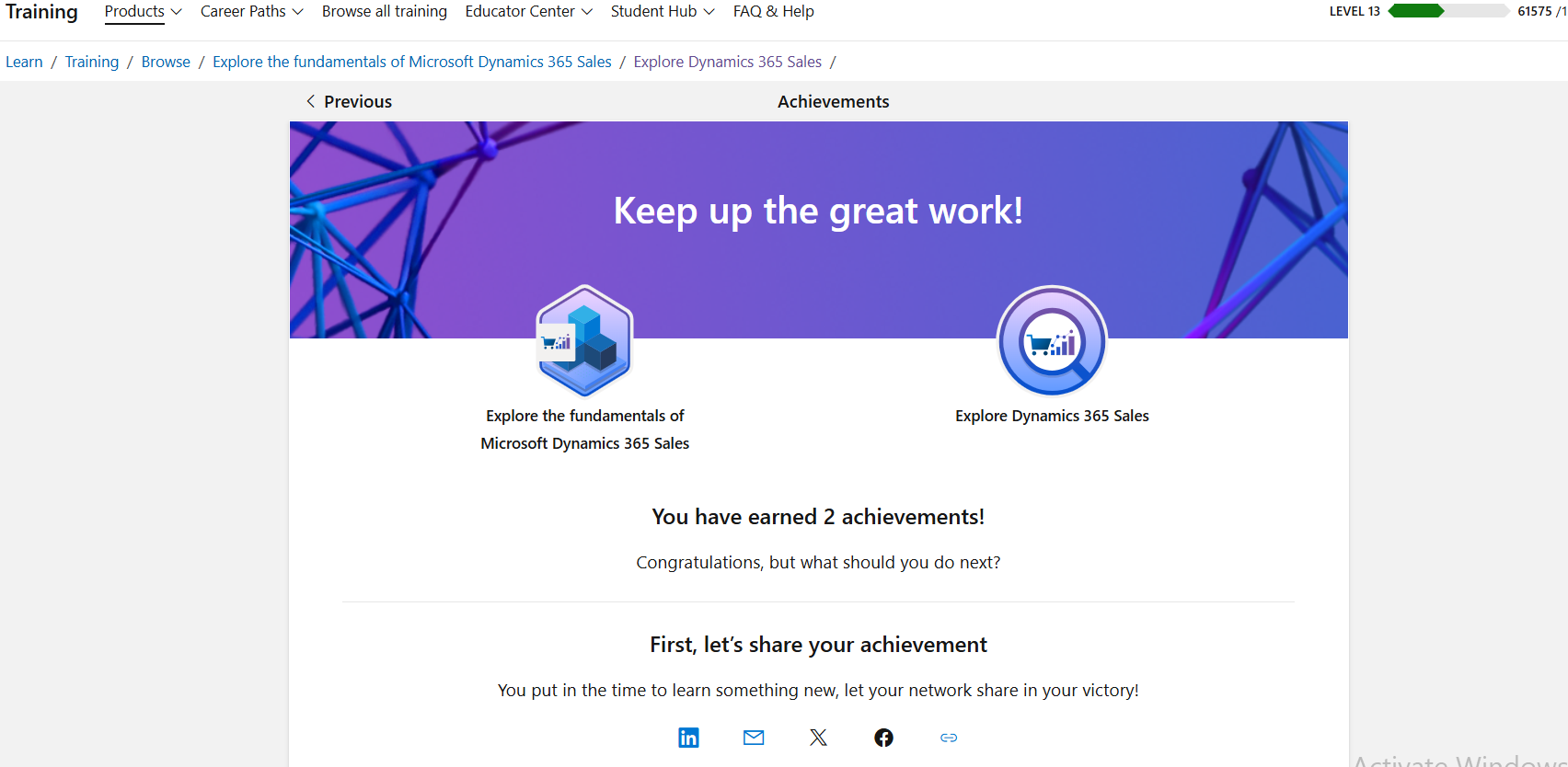Click the Training site title
Image resolution: width=1568 pixels, height=767 pixels.
click(41, 12)
